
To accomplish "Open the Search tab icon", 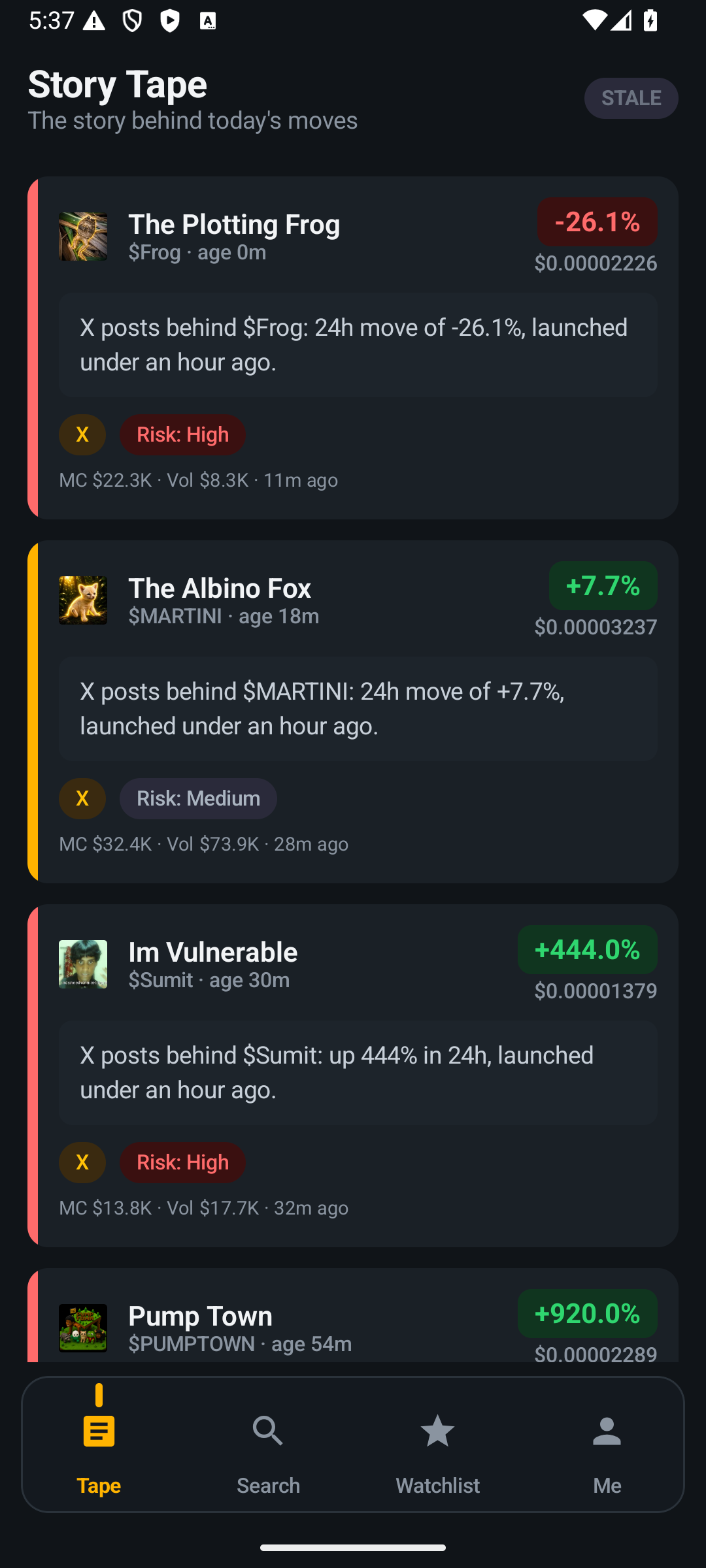I will (x=268, y=1431).
